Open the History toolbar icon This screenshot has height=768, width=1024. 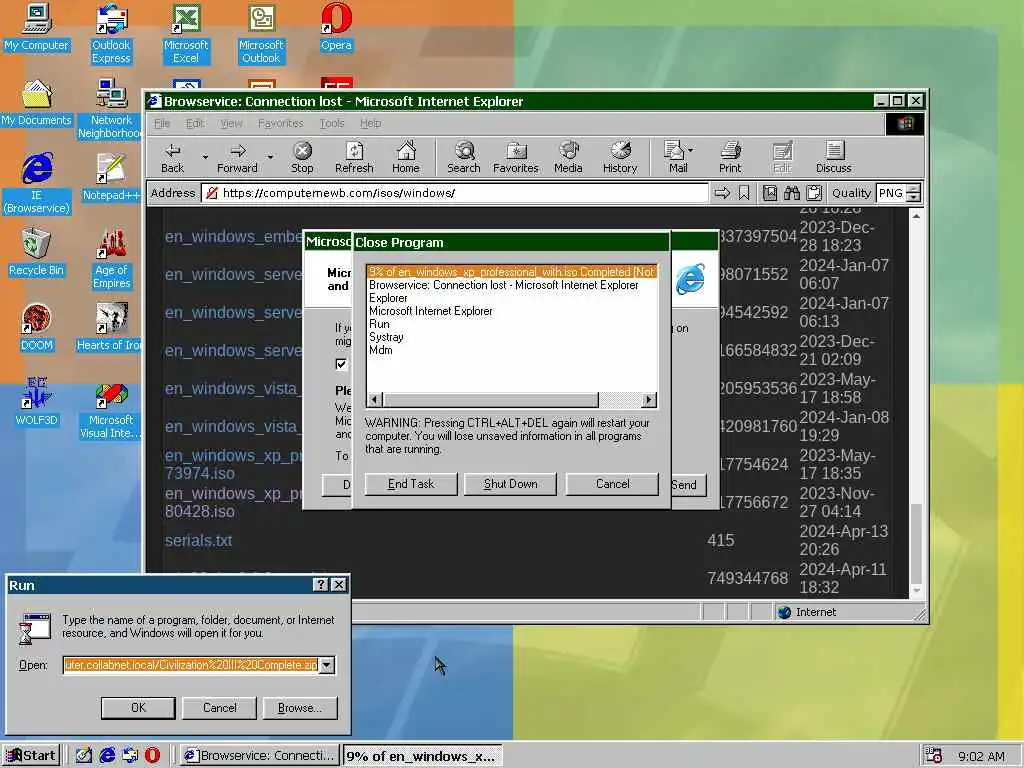coord(620,157)
